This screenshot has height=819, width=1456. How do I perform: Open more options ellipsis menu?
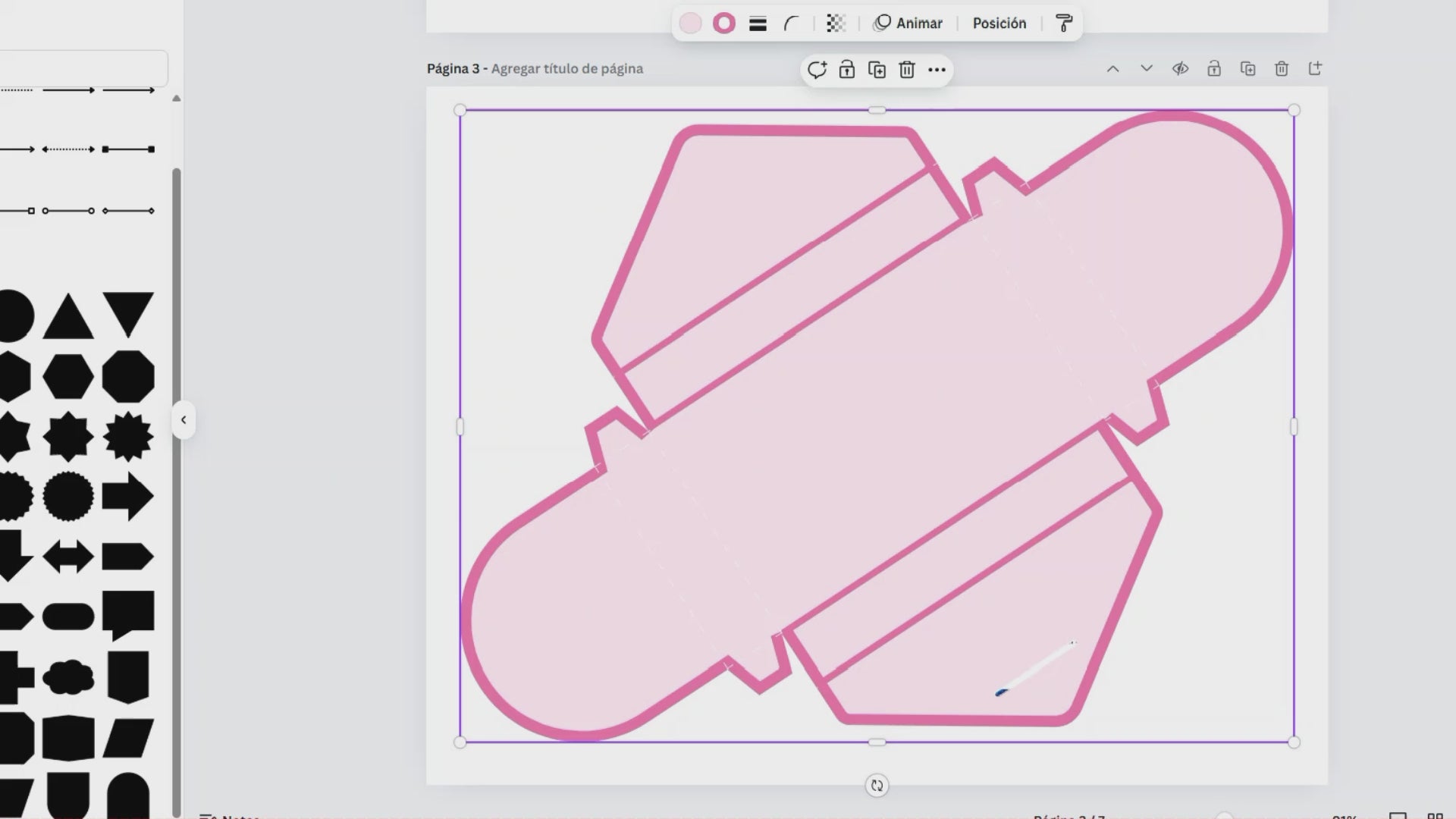tap(937, 70)
